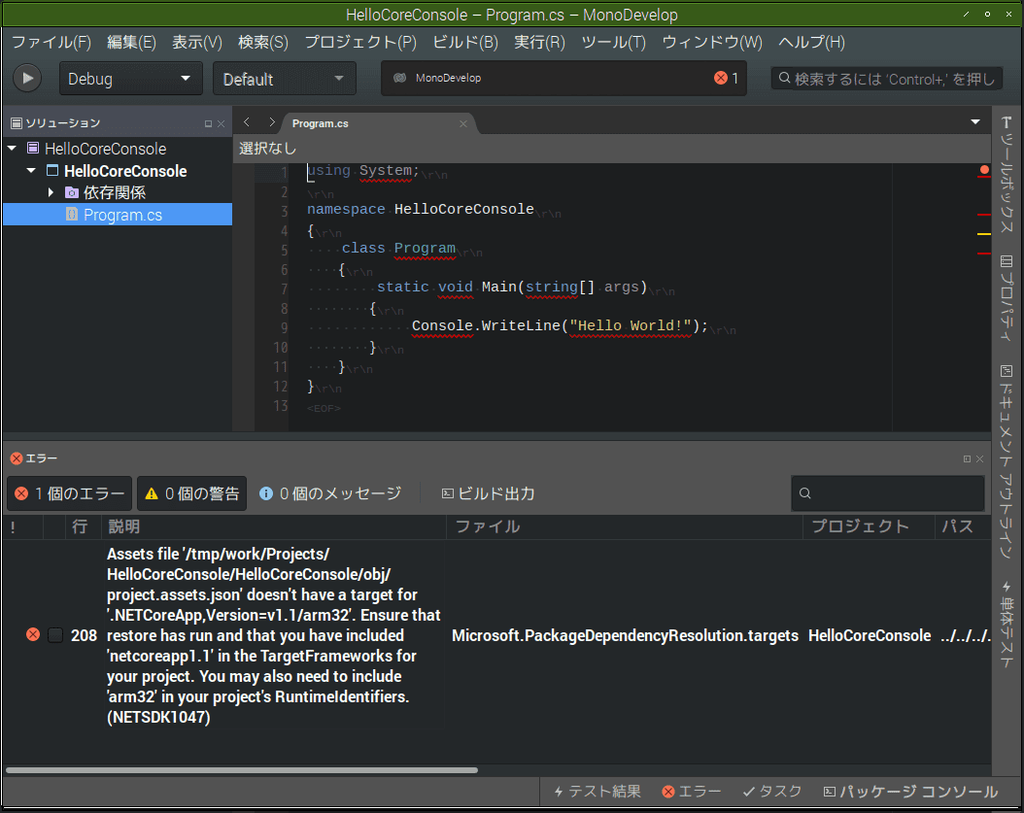Collapse the HelloCoreConsole project tree node

point(30,171)
